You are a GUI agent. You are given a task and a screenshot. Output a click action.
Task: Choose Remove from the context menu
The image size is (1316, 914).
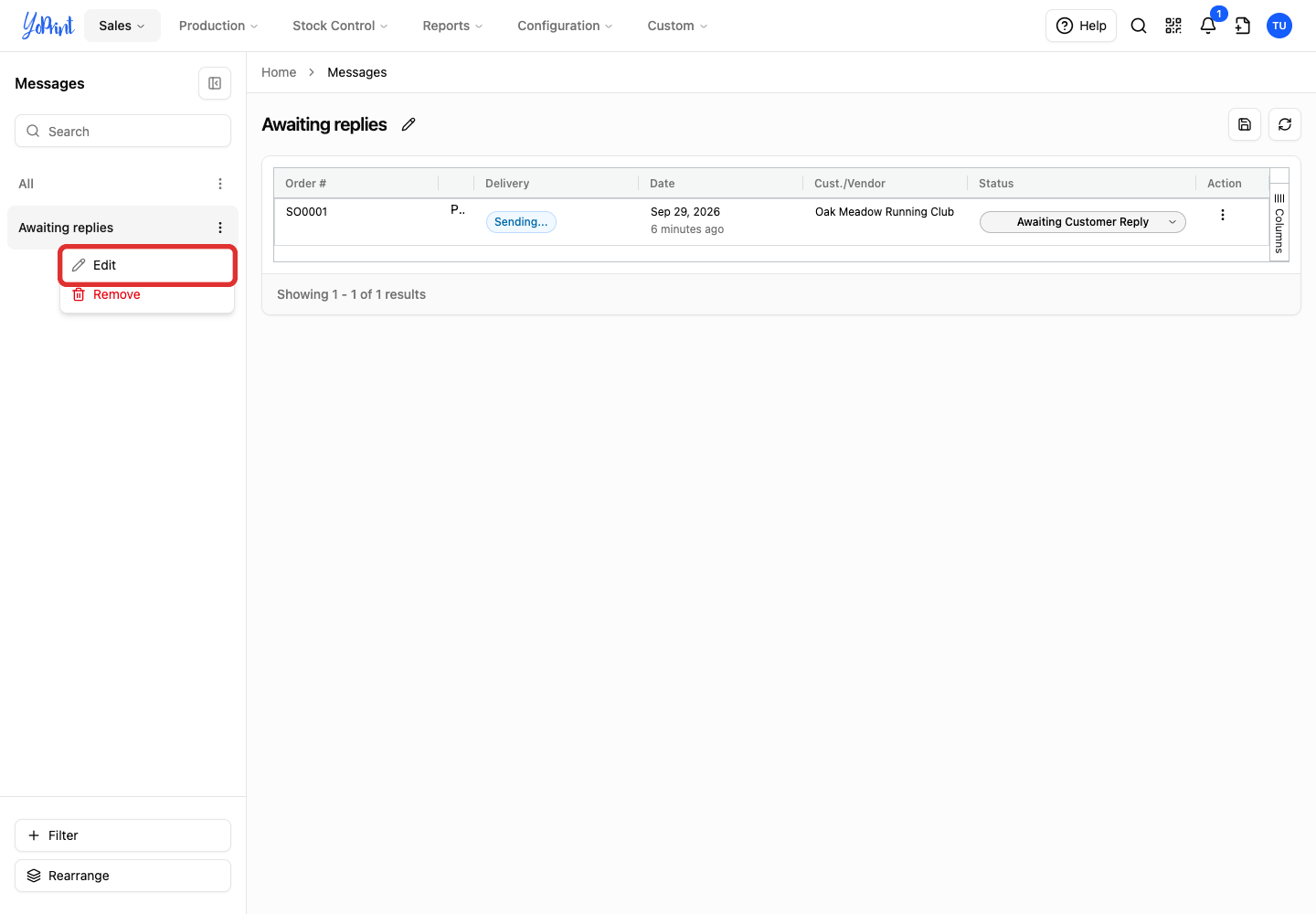click(x=147, y=294)
